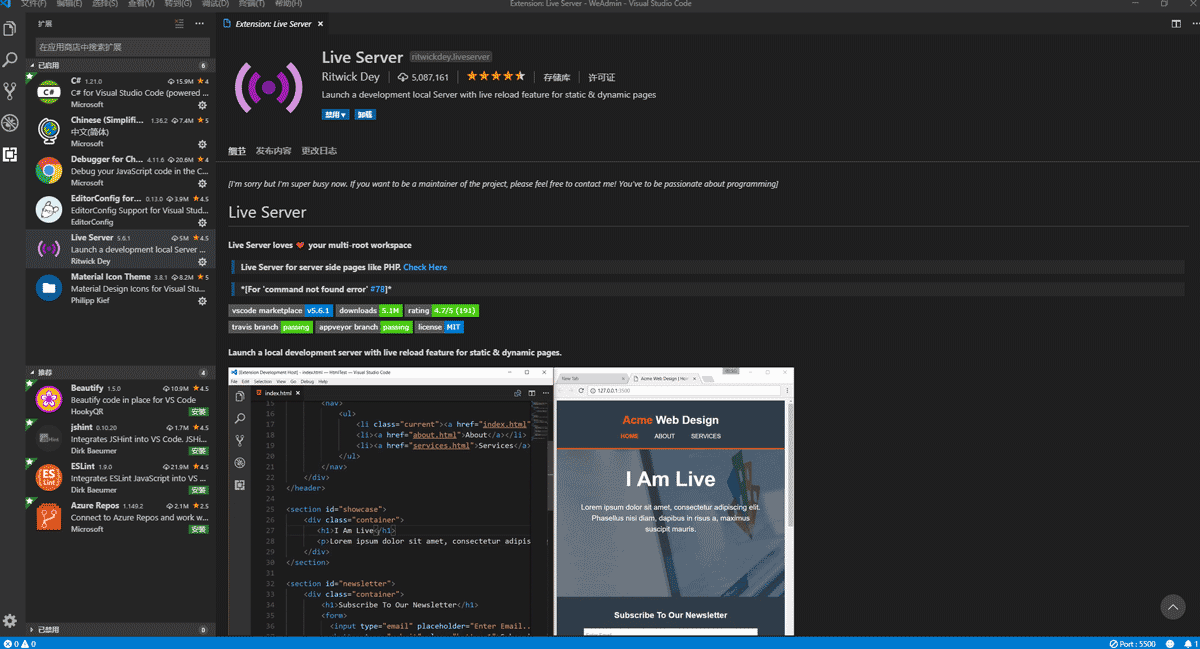Click the extension marketplace search box
1200x649 pixels.
tap(122, 47)
